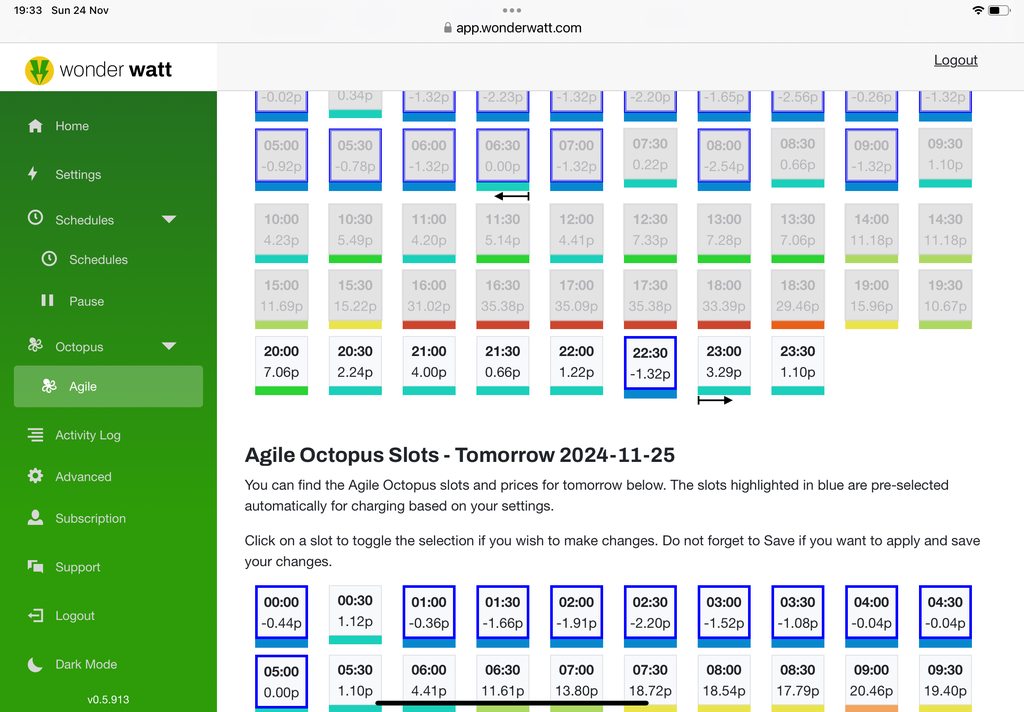Click the Dark Mode moon icon
The width and height of the screenshot is (1024, 712).
(36, 664)
